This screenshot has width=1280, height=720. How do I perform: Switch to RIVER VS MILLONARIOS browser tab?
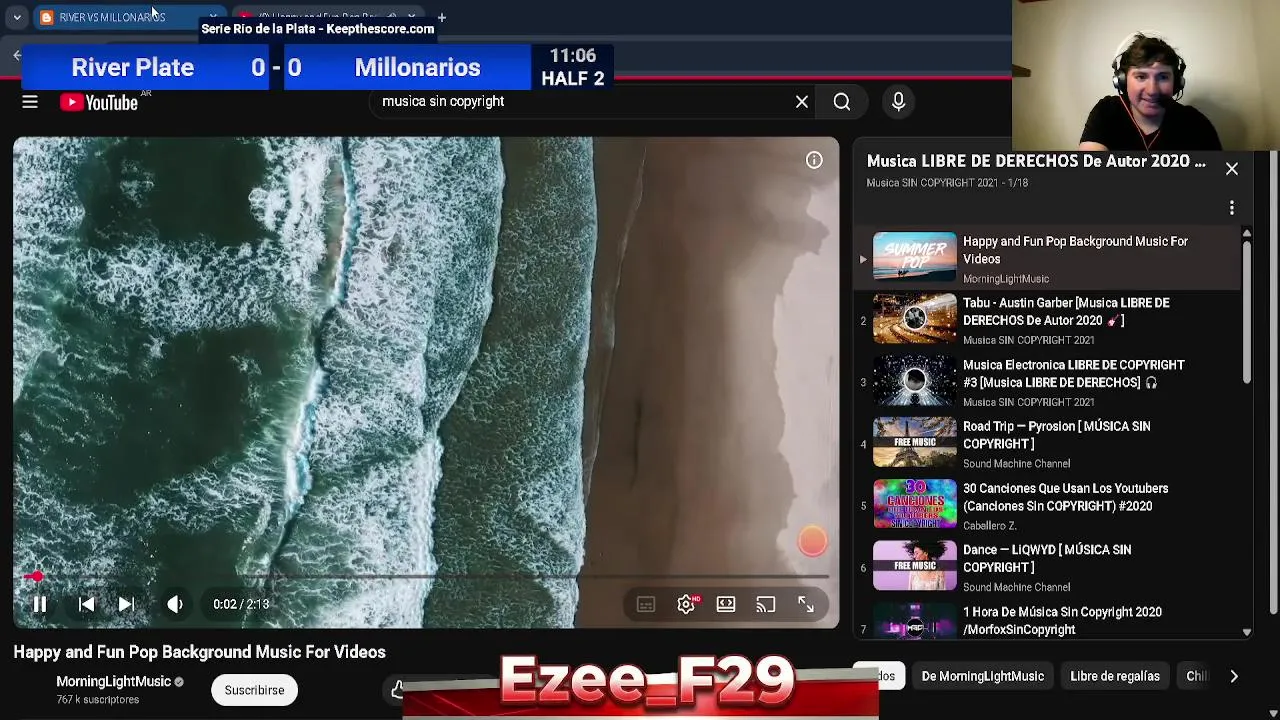(x=128, y=17)
